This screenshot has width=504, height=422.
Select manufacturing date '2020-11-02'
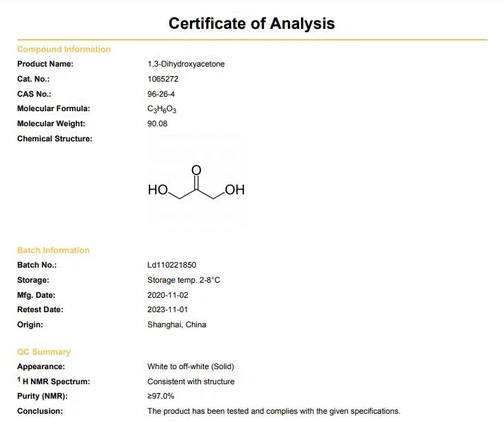coord(168,295)
